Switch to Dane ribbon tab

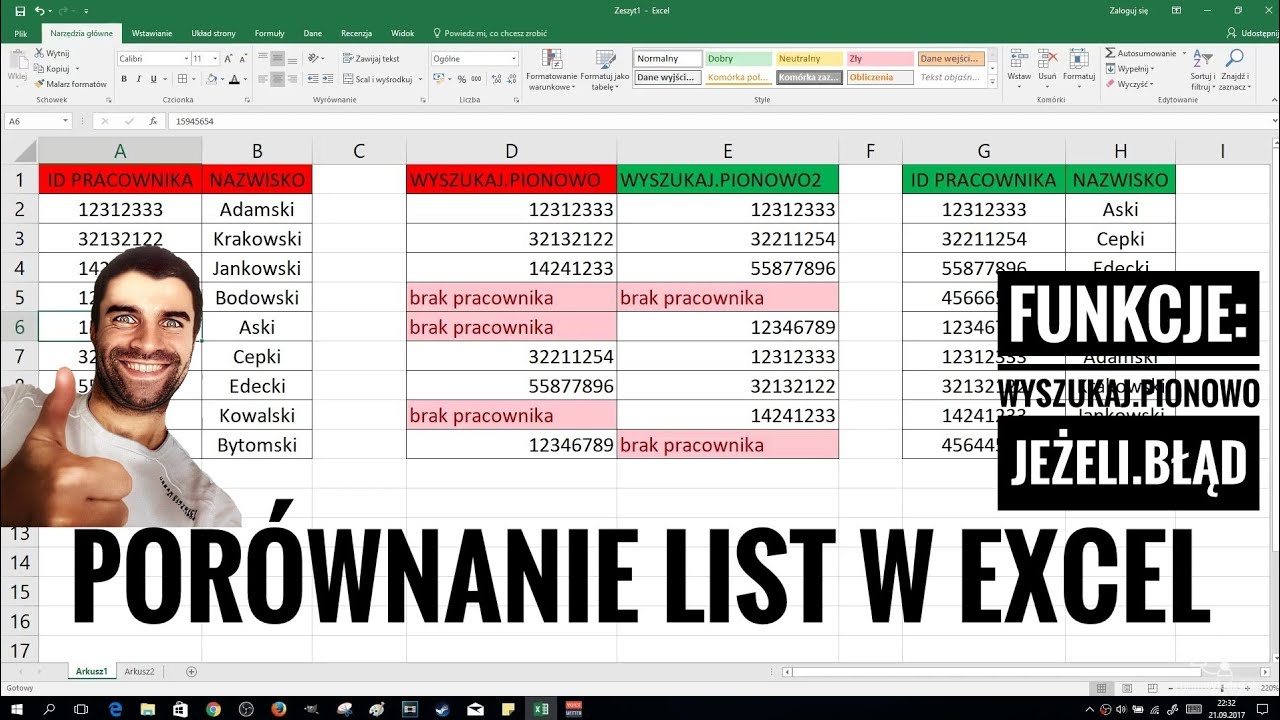coord(313,33)
